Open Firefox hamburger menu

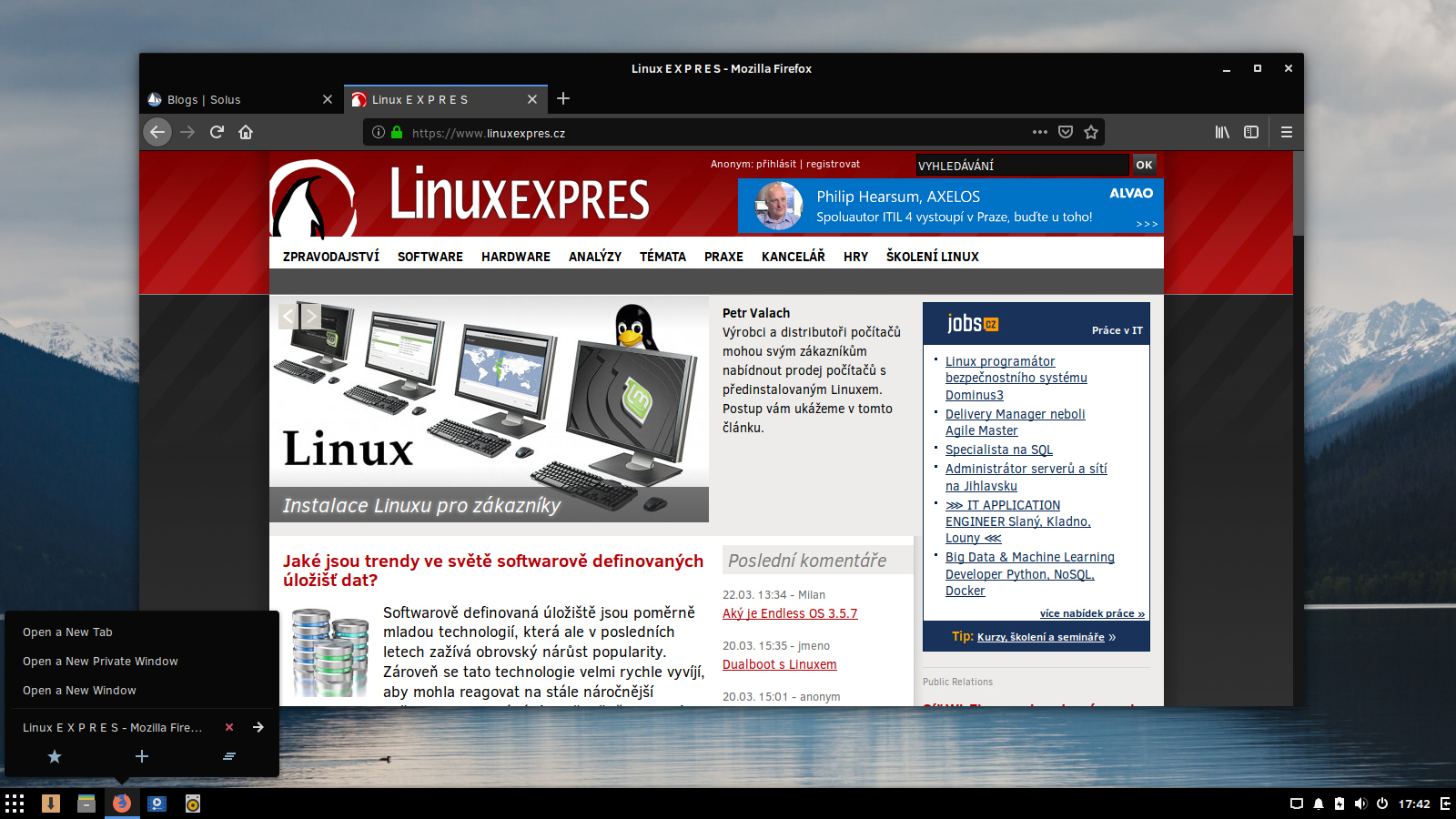1287,132
